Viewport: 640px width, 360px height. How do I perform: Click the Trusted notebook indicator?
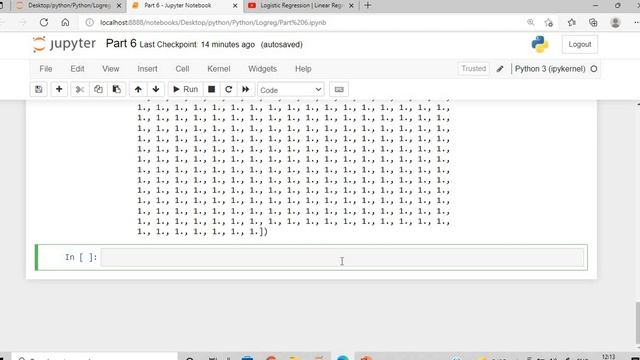(x=473, y=69)
